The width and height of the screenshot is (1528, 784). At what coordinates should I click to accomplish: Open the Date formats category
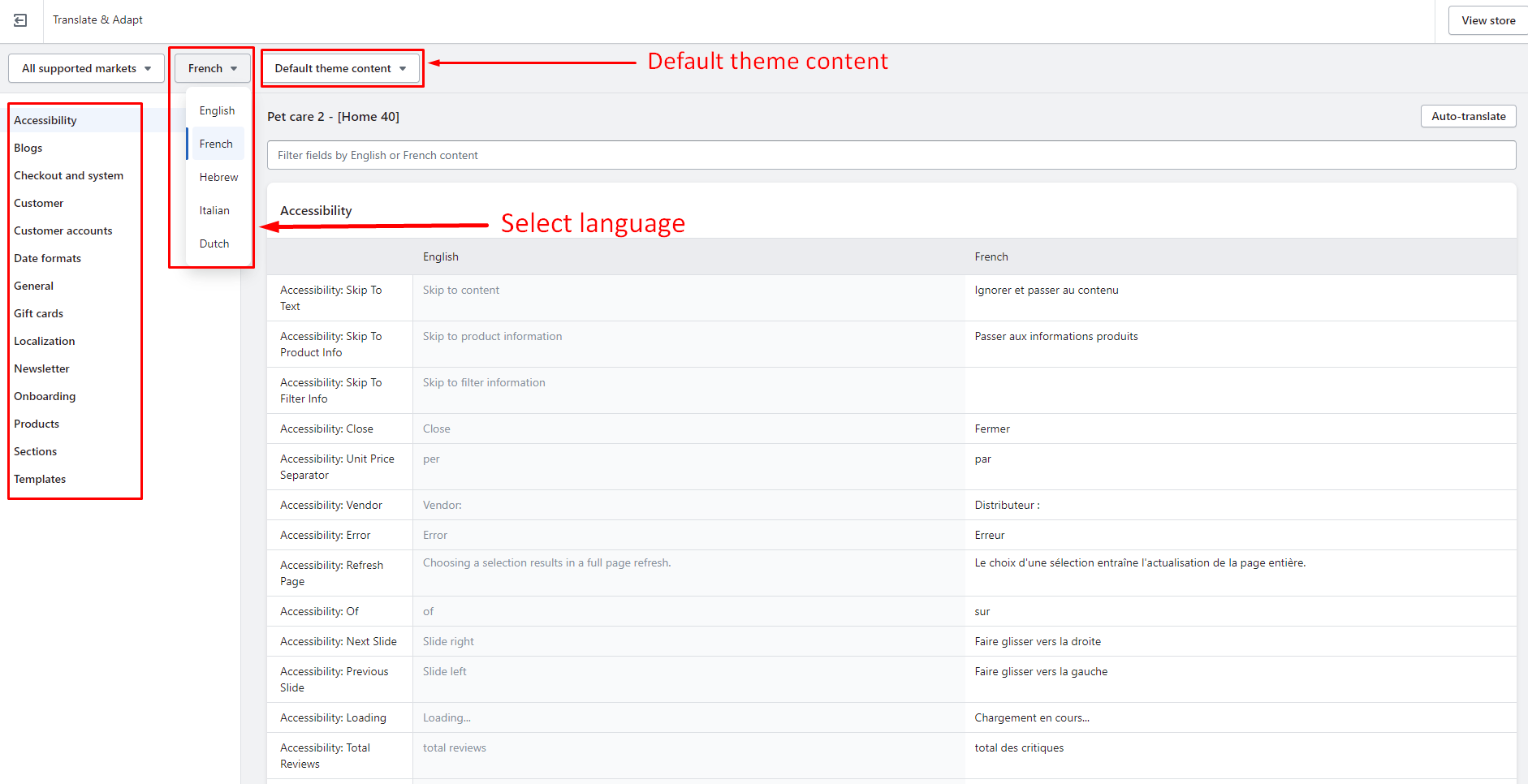[48, 258]
